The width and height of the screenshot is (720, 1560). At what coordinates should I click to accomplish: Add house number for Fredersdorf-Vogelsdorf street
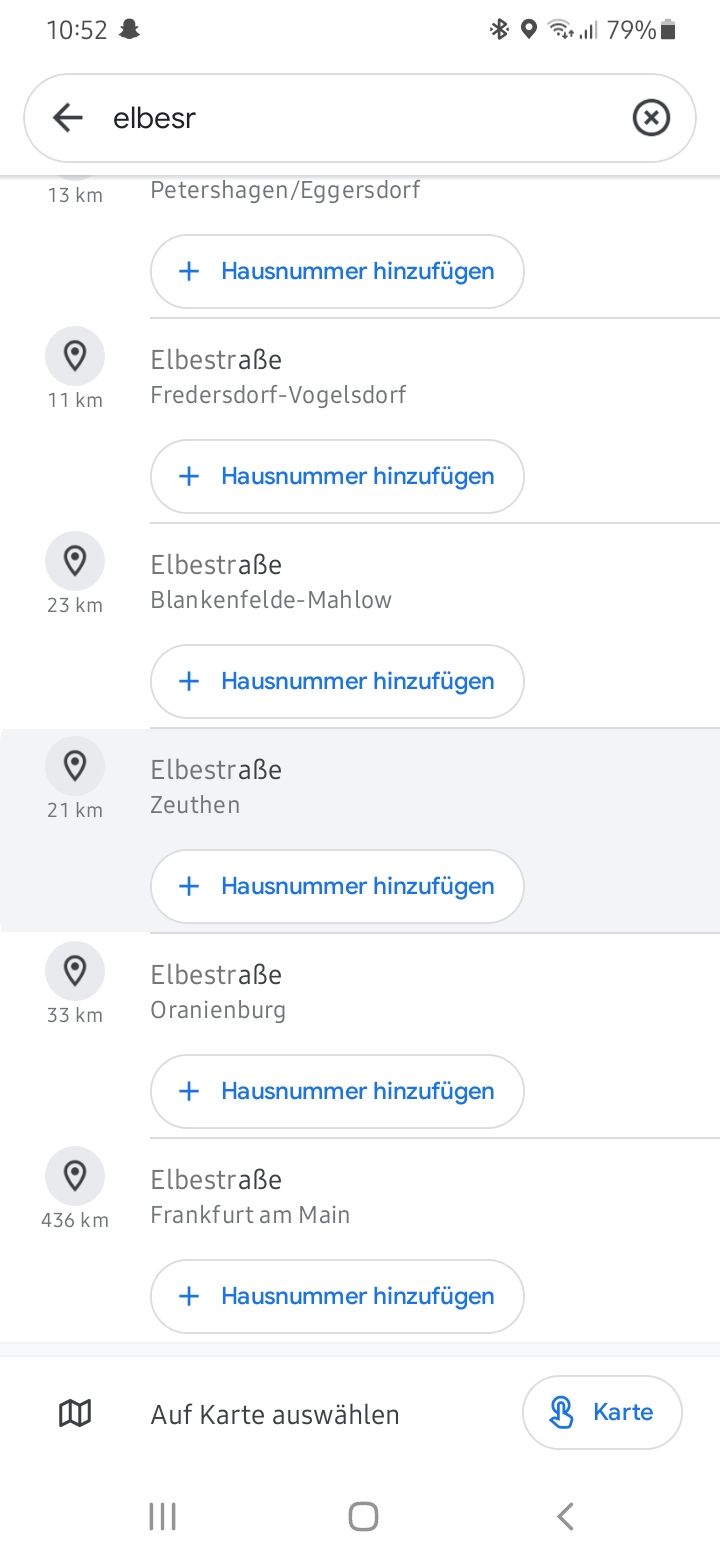337,476
